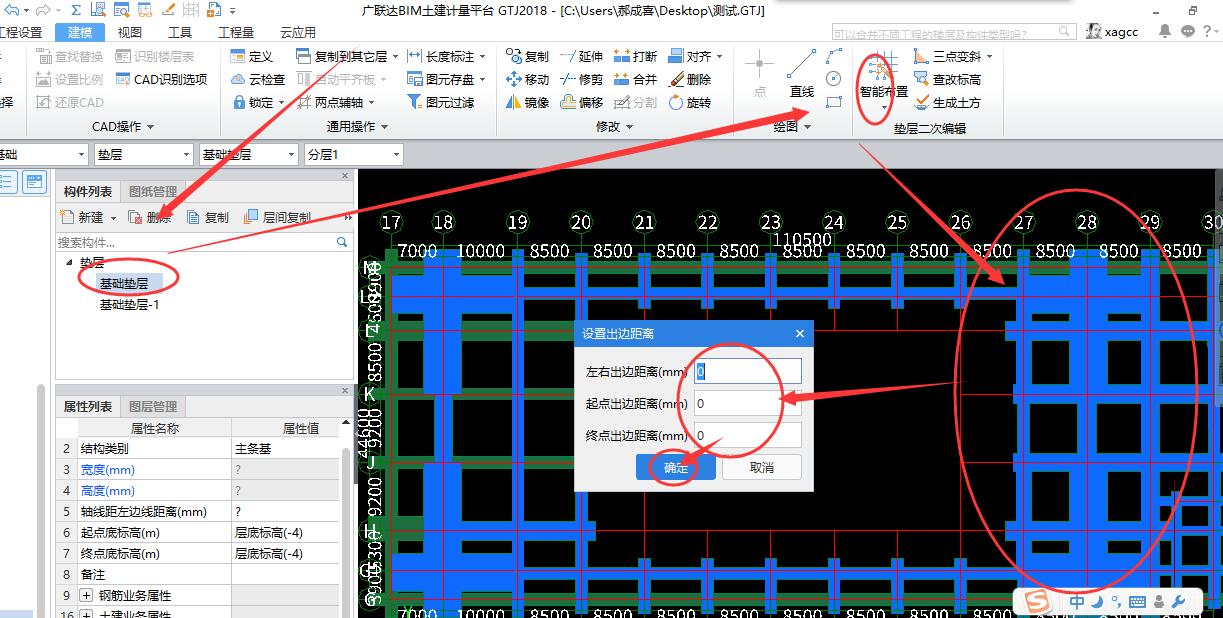Open the 垫层 component type combo box
Image resolution: width=1223 pixels, height=618 pixels.
click(x=143, y=155)
